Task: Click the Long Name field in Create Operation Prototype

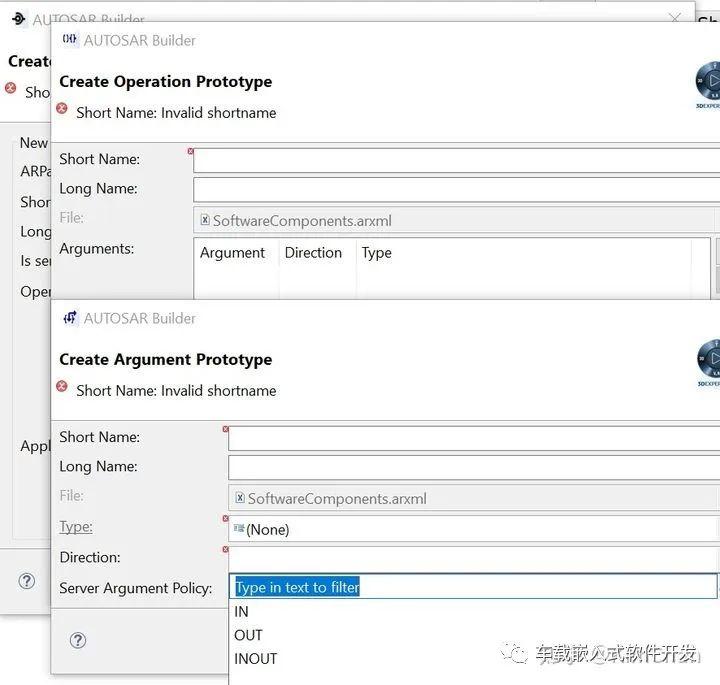Action: click(456, 190)
